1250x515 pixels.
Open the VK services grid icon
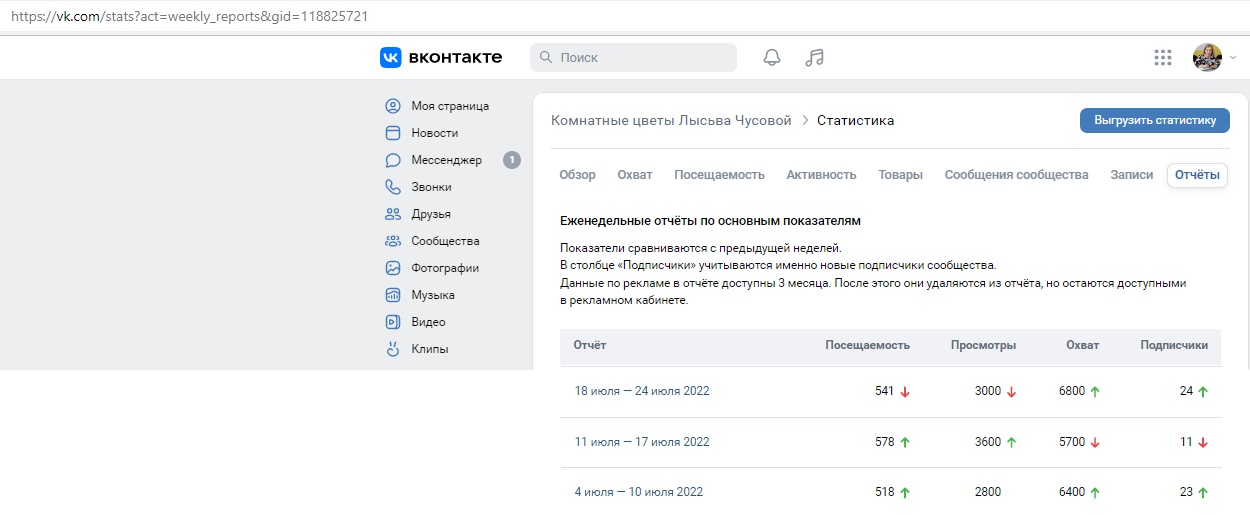click(x=1162, y=58)
